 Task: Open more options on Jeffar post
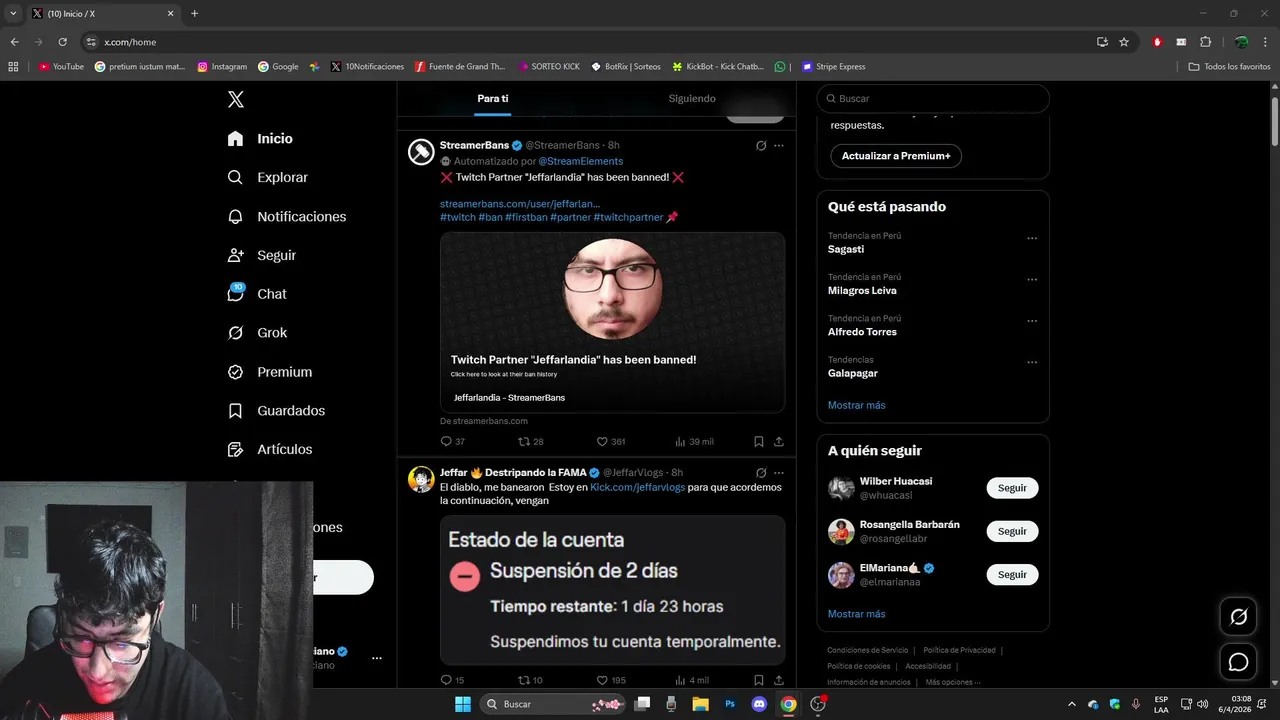click(x=779, y=472)
